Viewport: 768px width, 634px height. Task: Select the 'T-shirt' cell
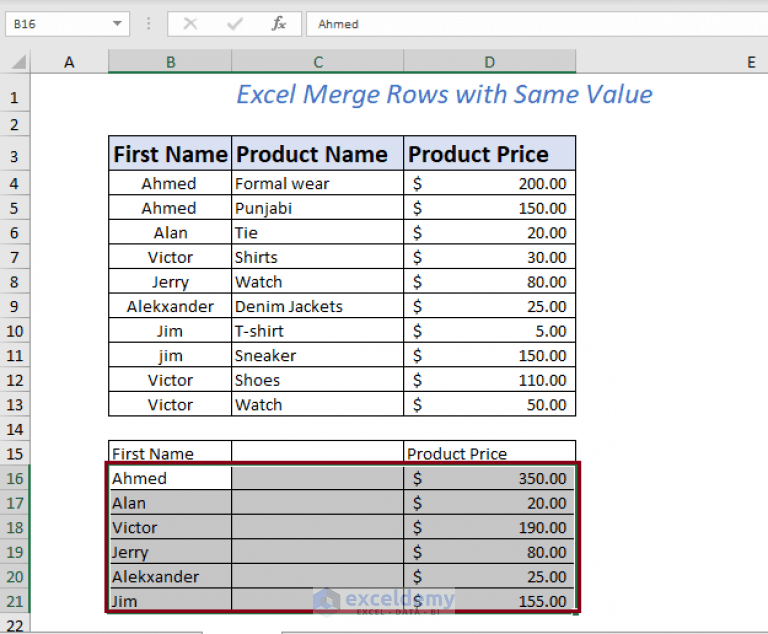click(317, 331)
